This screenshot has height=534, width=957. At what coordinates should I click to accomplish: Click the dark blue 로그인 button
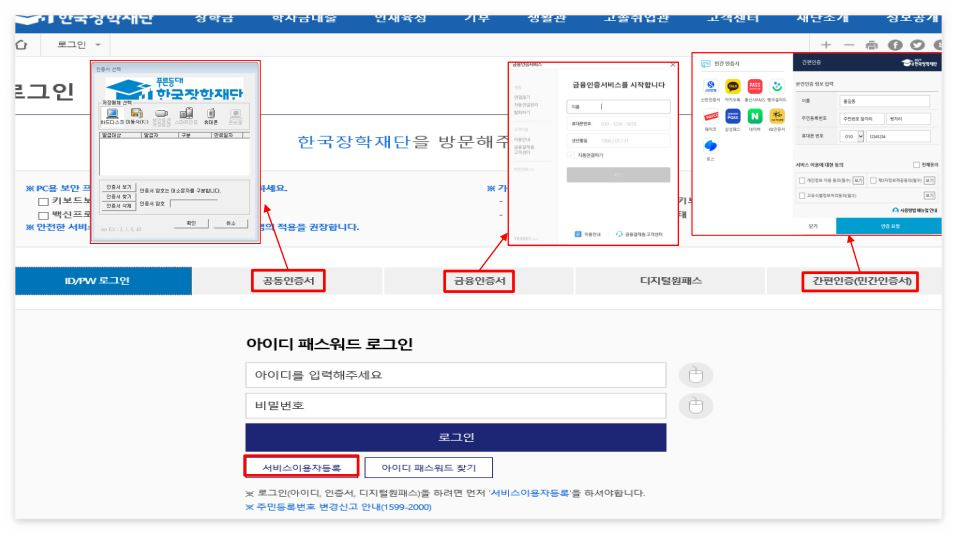coord(456,438)
